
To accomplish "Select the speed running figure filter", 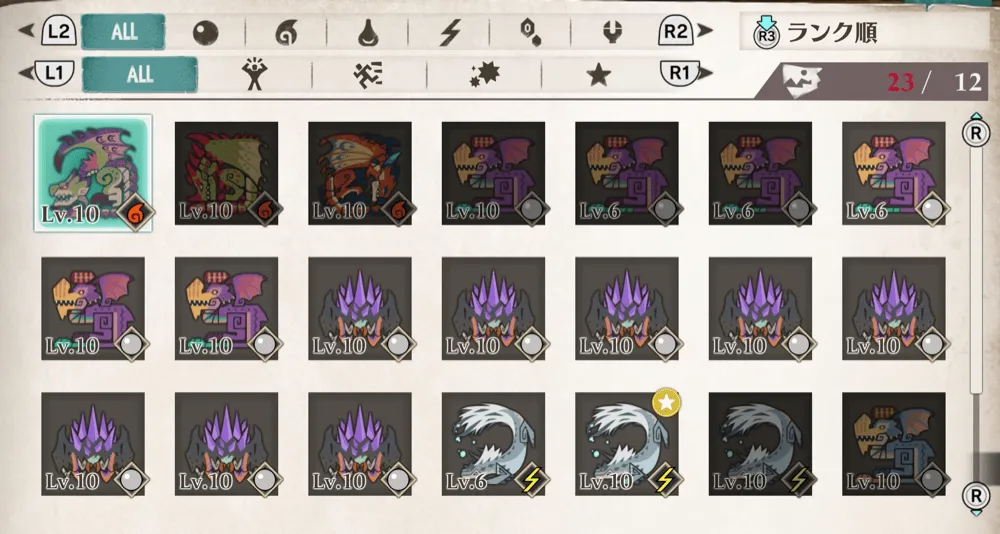I will pyautogui.click(x=368, y=74).
